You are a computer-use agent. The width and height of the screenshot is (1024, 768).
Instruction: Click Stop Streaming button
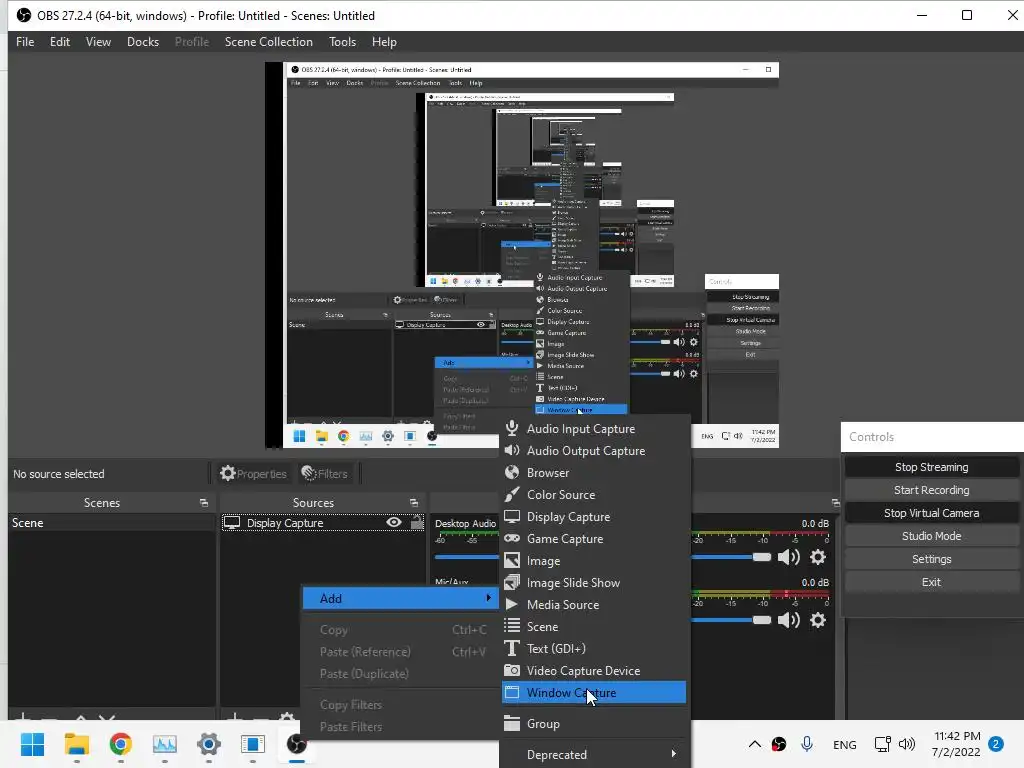click(931, 467)
